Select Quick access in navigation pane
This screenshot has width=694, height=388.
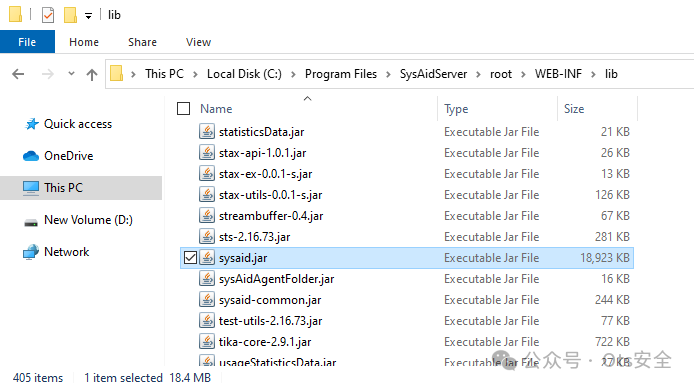78,124
